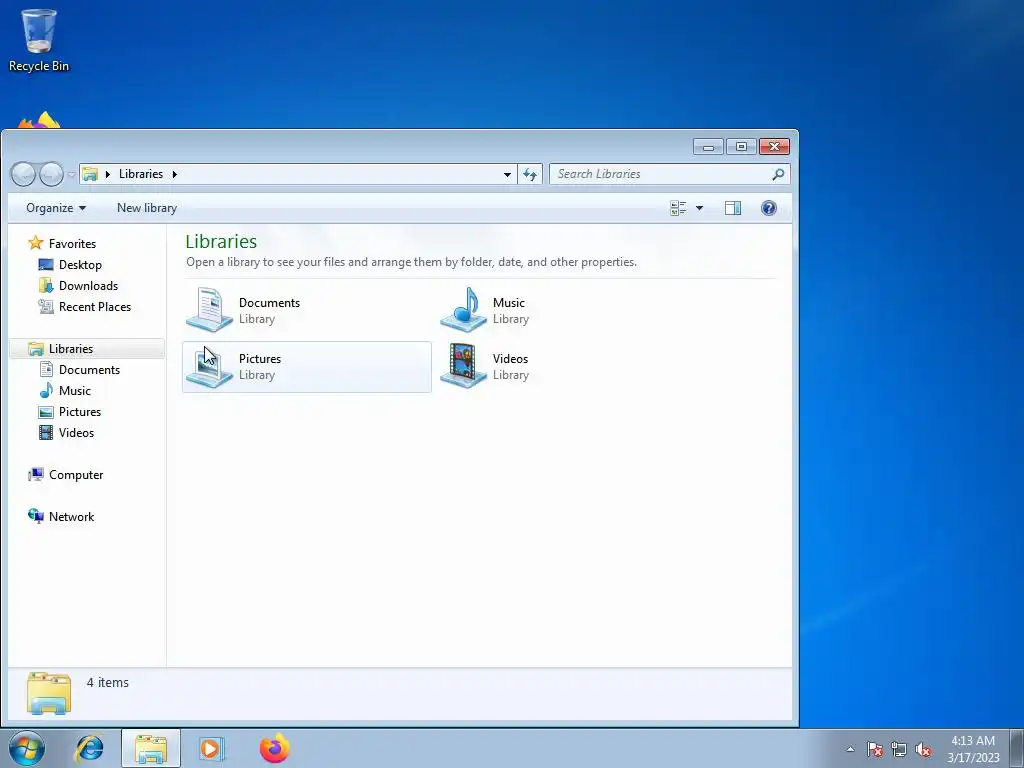This screenshot has width=1024, height=768.
Task: Open the Windows Start menu
Action: pos(27,748)
